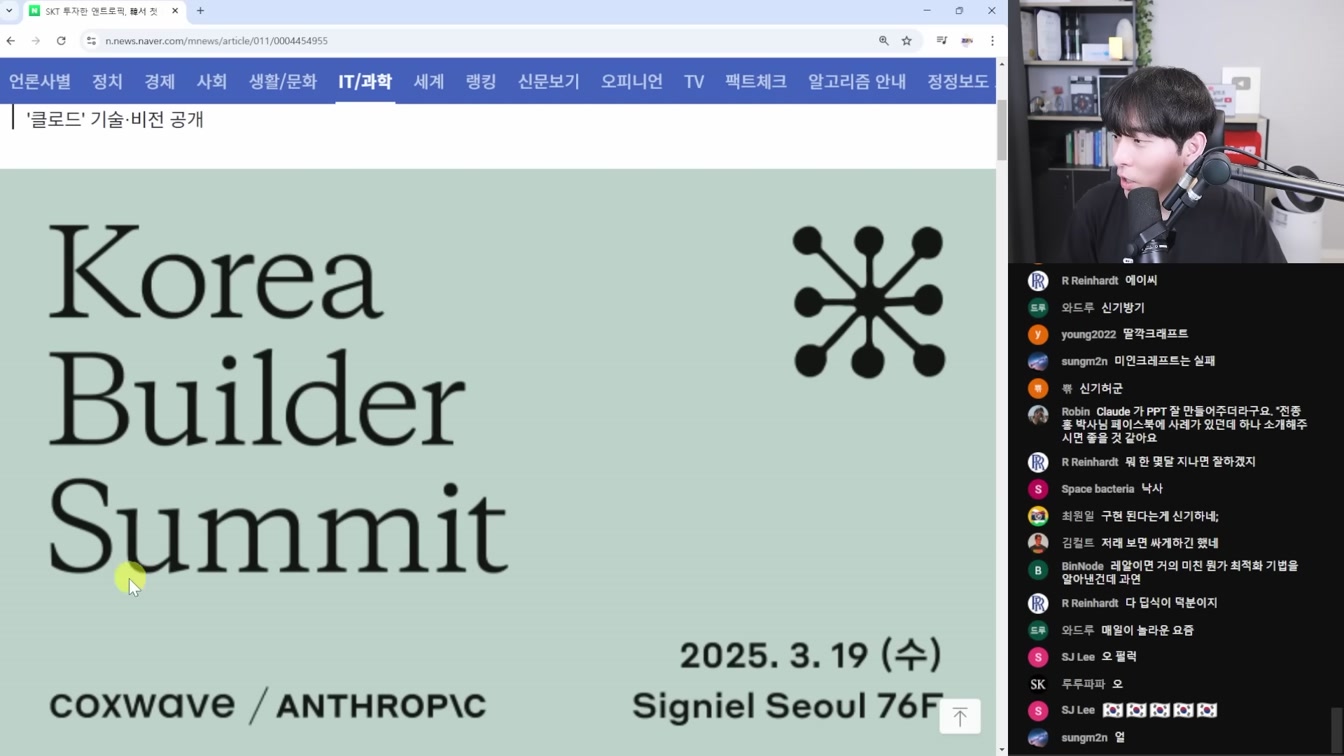Image resolution: width=1344 pixels, height=756 pixels.
Task: Click chat message 매일이 놀라운 요즘
Action: pyautogui.click(x=1147, y=630)
